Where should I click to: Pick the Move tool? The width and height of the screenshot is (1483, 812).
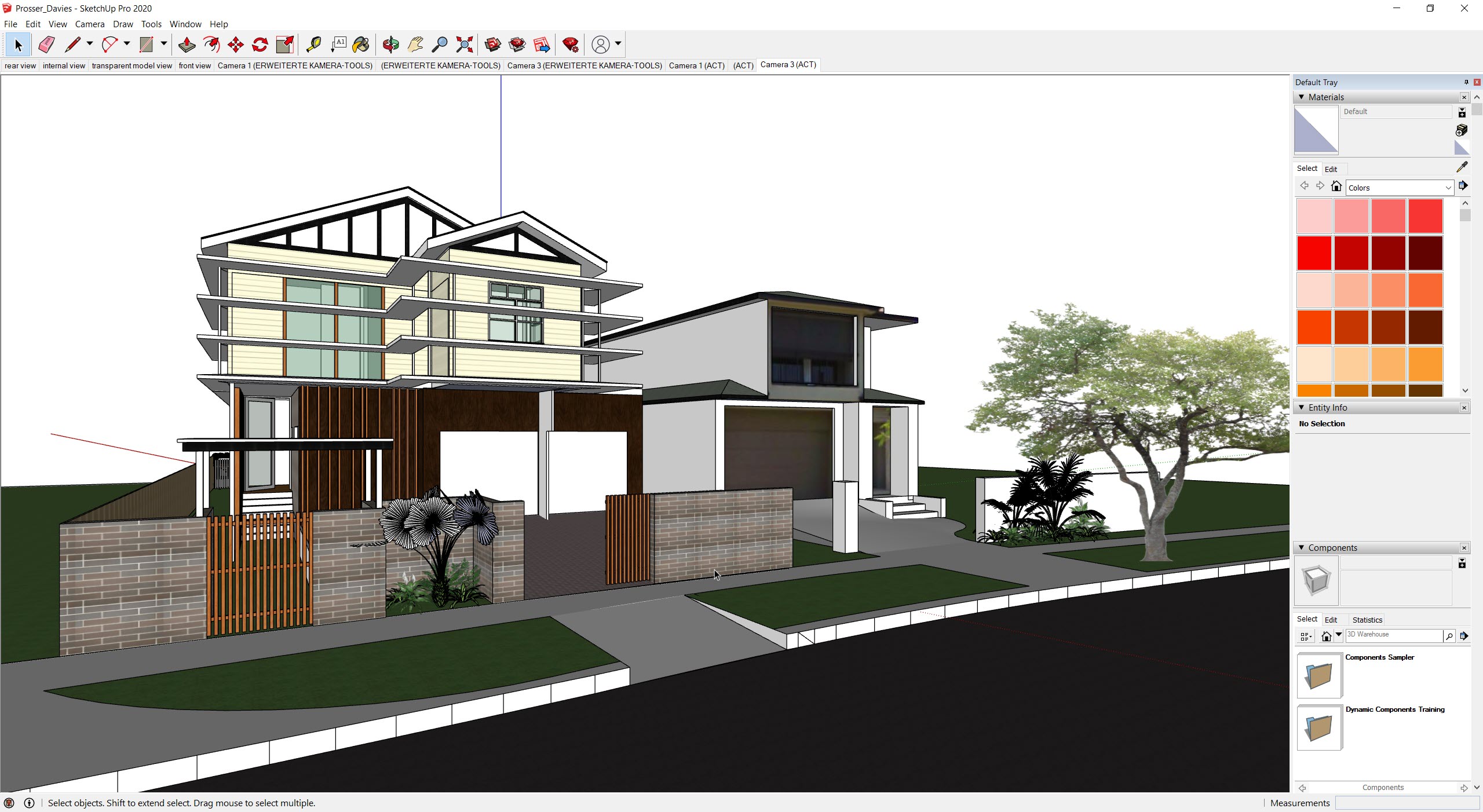coord(236,45)
